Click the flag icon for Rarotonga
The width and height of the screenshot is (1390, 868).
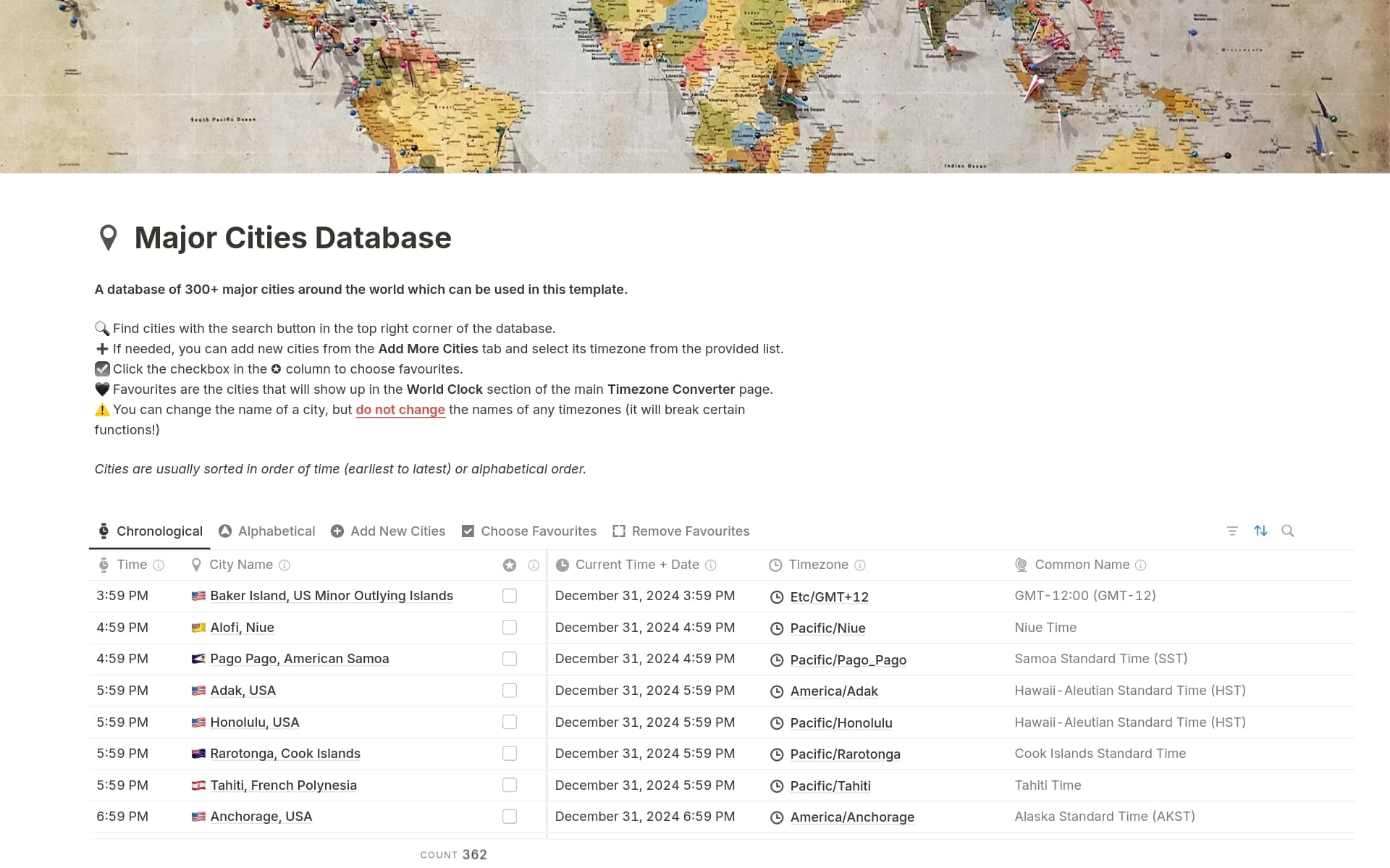tap(198, 754)
